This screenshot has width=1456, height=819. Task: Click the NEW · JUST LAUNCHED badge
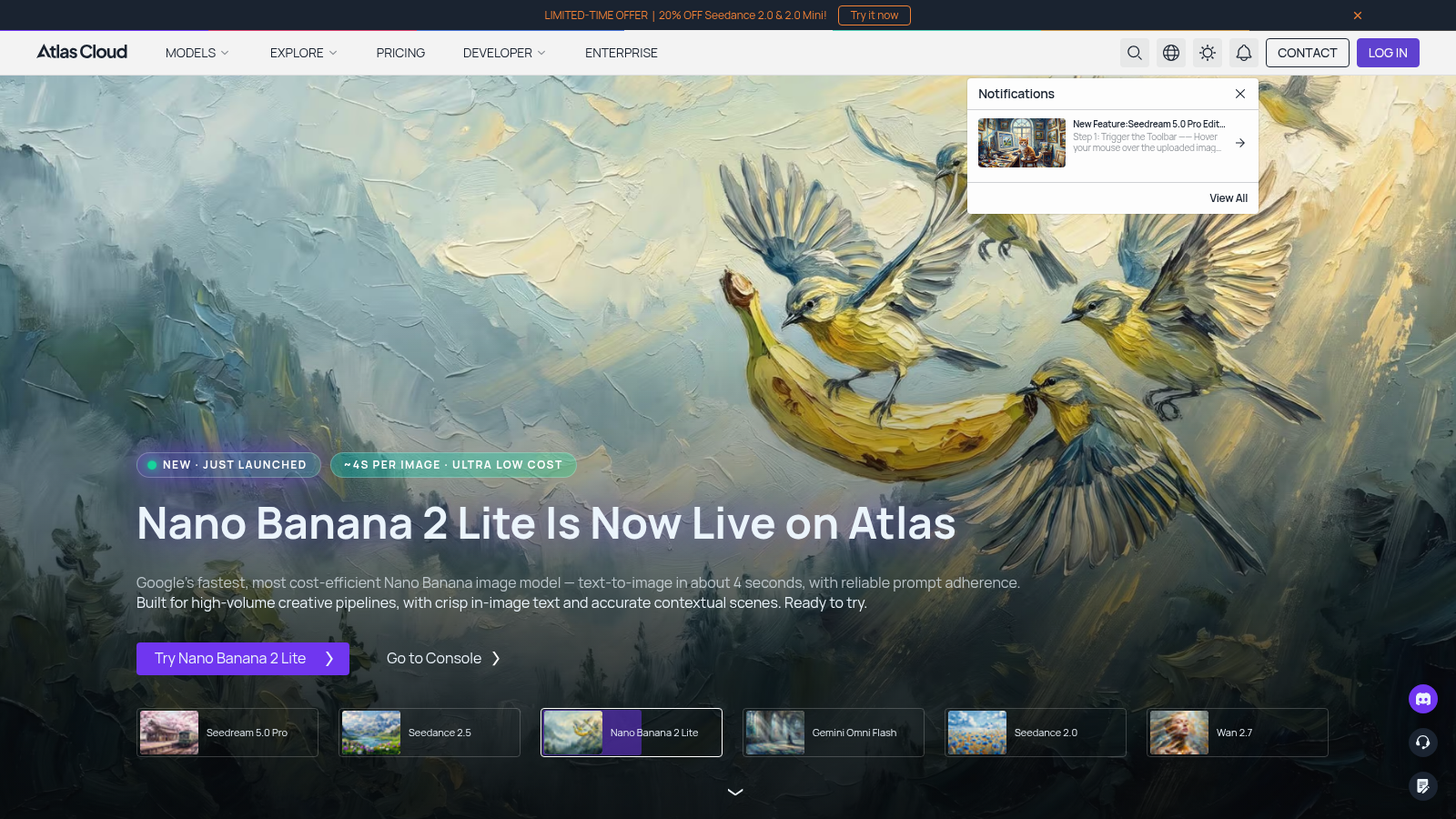click(x=228, y=465)
